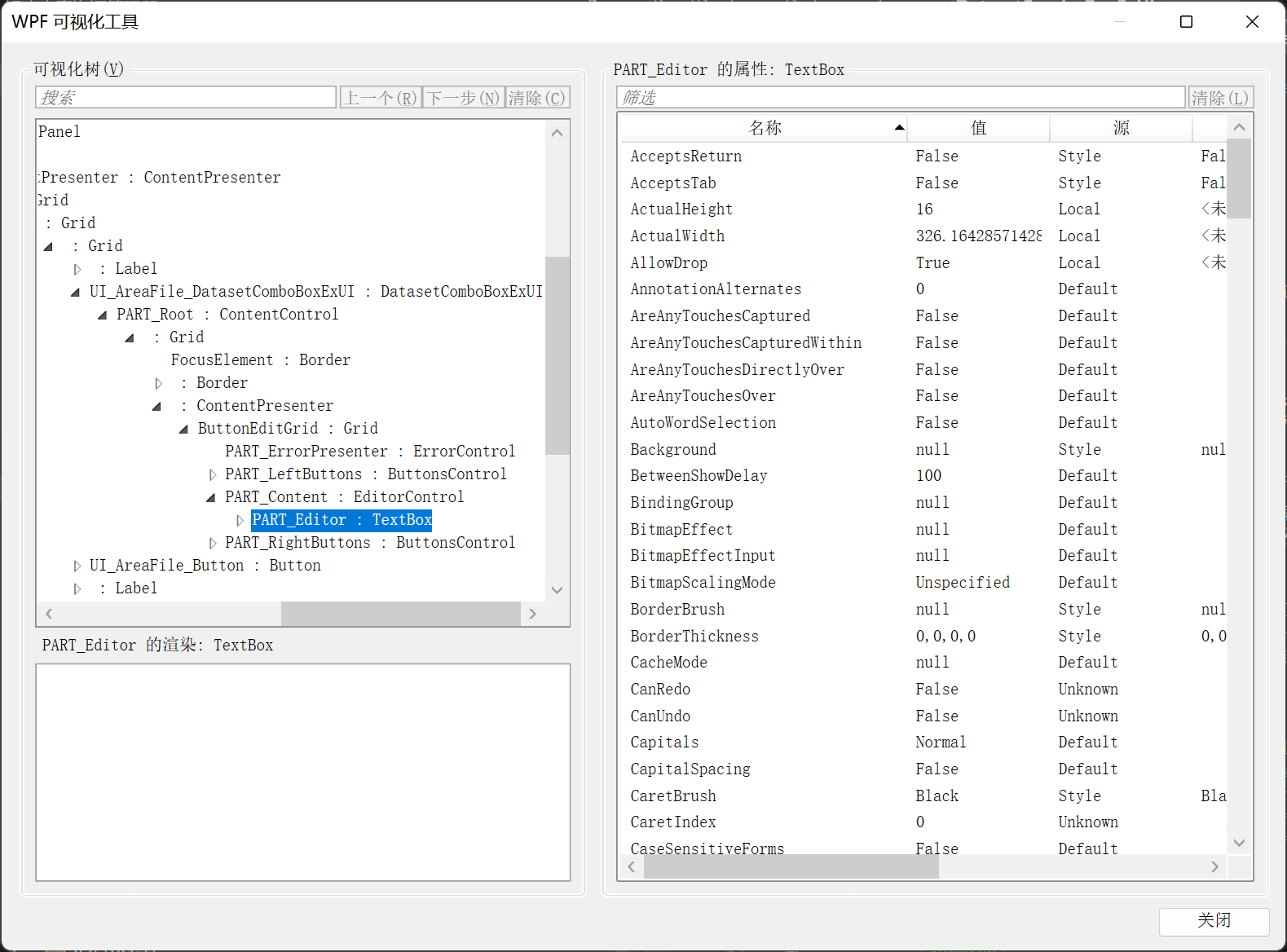1287x952 pixels.
Task: Click the 326.16 ActualWidth value cell
Action: [x=978, y=236]
